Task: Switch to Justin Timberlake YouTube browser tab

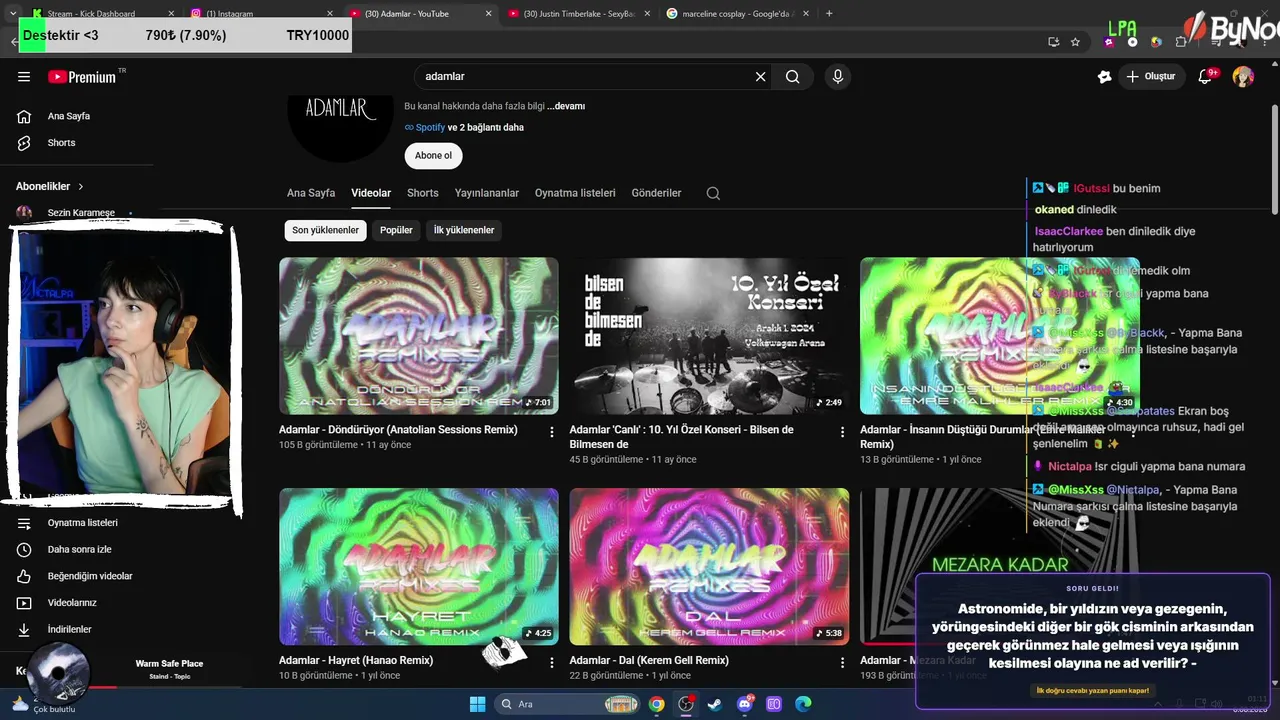Action: pos(578,13)
